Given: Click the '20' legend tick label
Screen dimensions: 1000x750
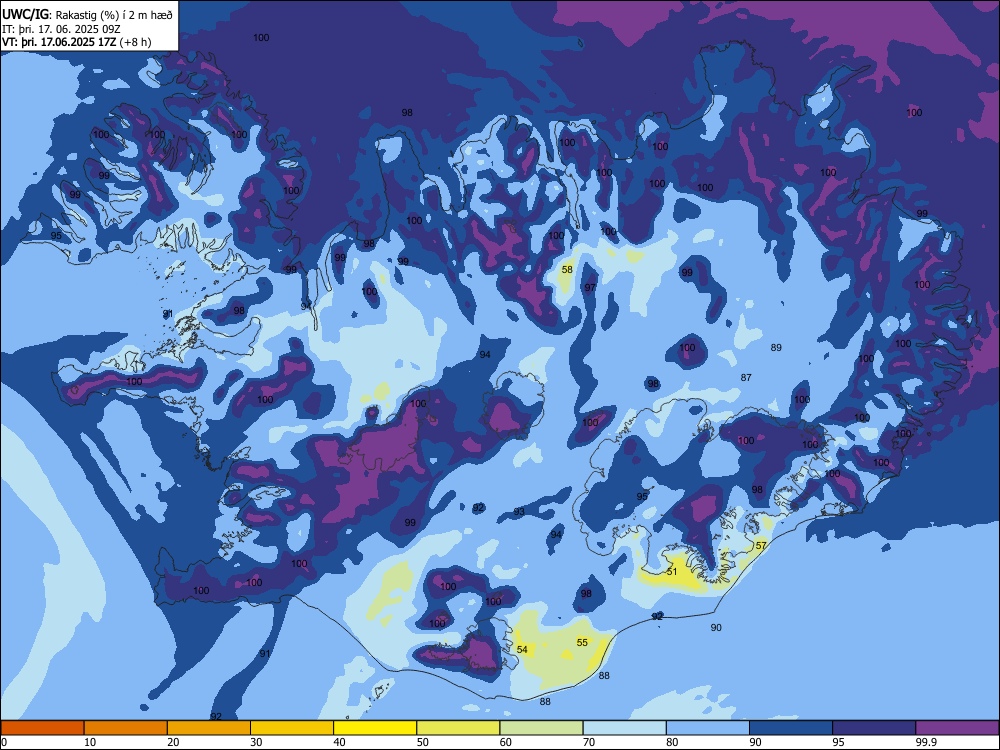Looking at the screenshot, I should (173, 742).
